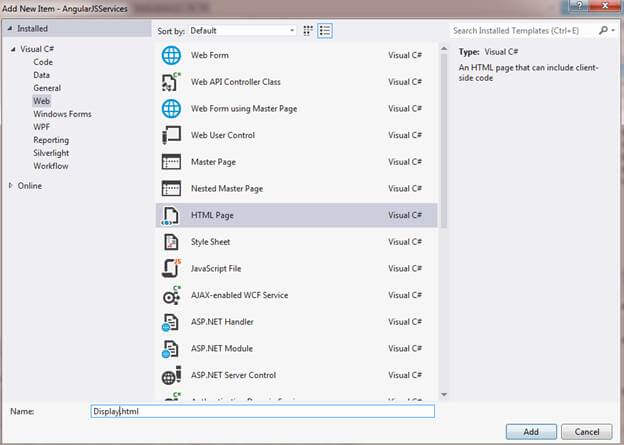Select the Web User Control icon
This screenshot has width=624, height=445.
point(171,135)
